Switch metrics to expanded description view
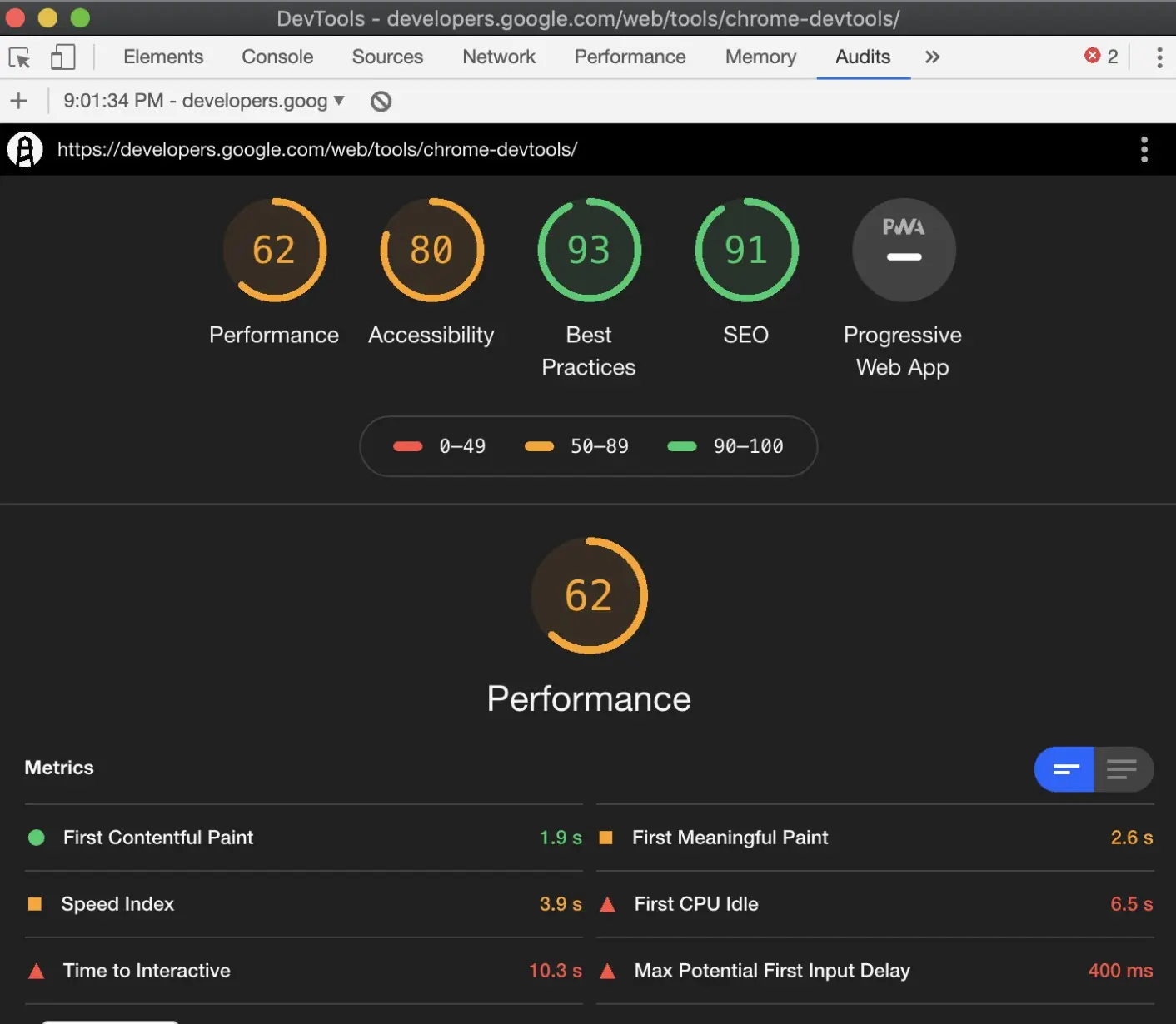Image resolution: width=1176 pixels, height=1024 pixels. pos(1124,769)
